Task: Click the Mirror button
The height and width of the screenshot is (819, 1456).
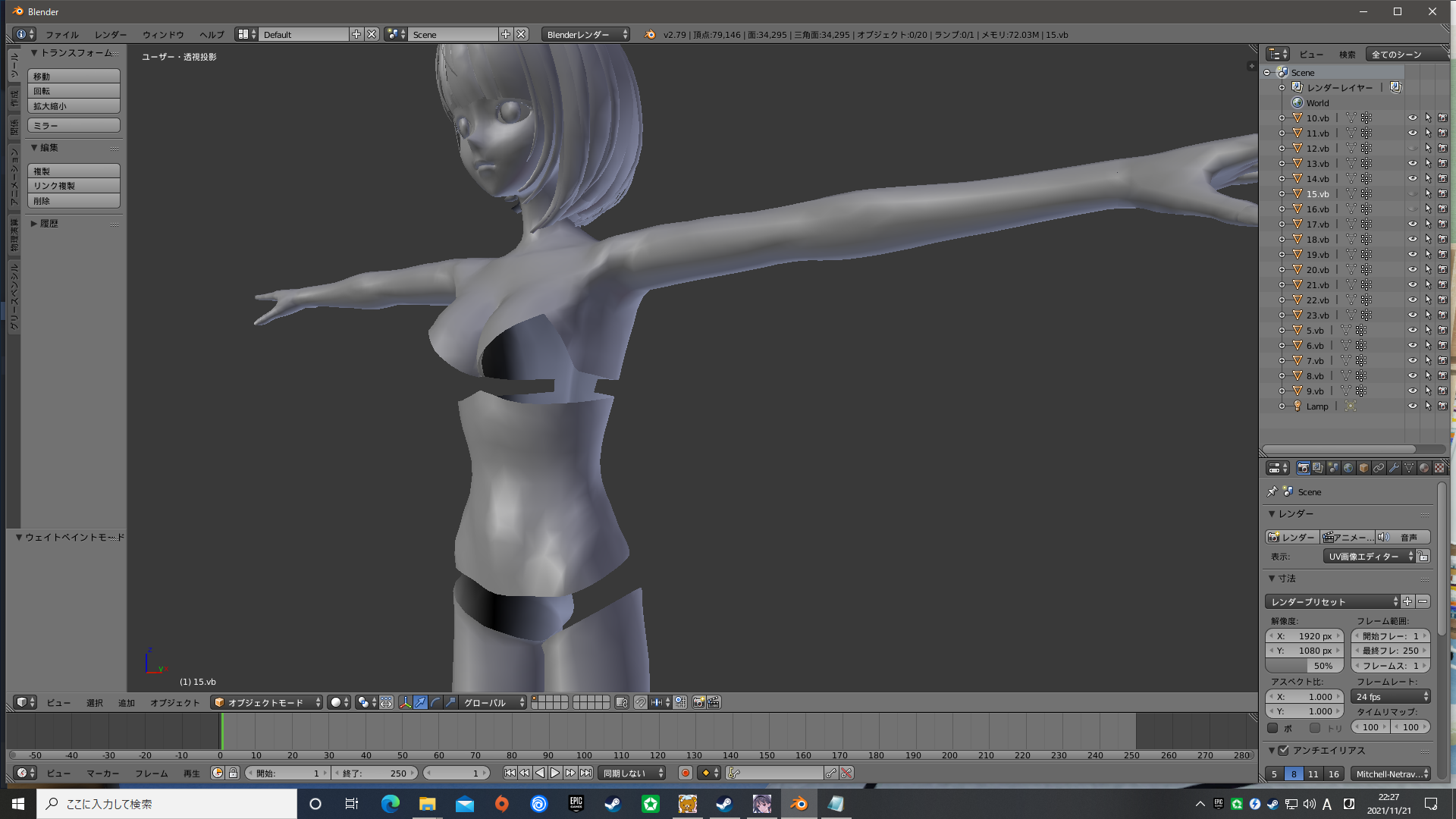Action: (x=74, y=125)
